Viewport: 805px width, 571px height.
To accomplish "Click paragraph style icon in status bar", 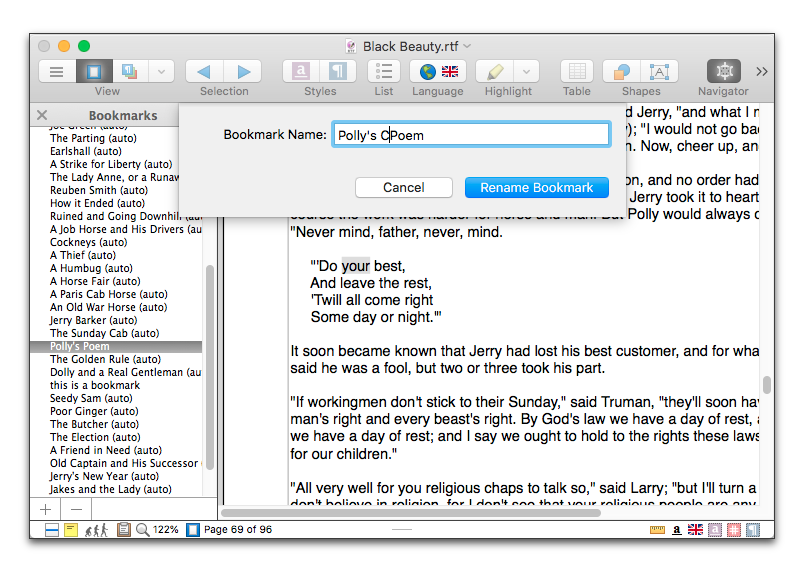I will coord(753,529).
